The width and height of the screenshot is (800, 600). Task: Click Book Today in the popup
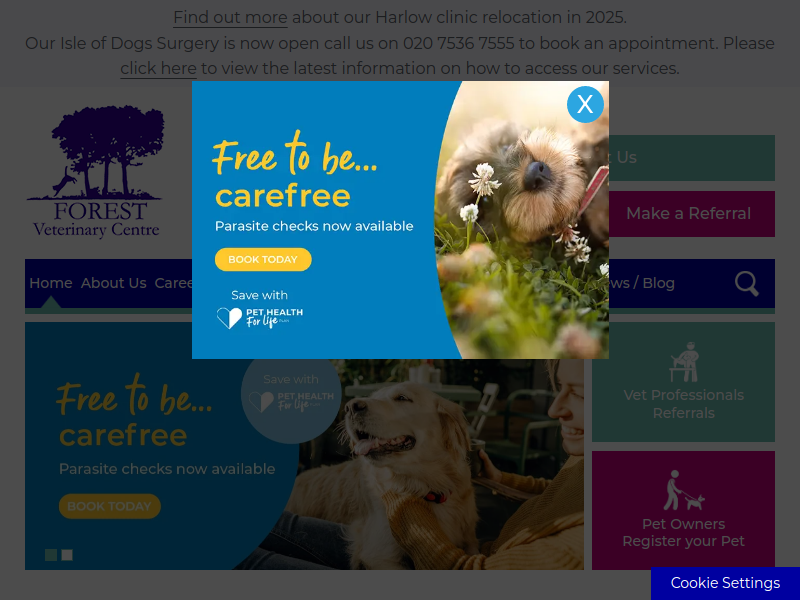[x=263, y=259]
